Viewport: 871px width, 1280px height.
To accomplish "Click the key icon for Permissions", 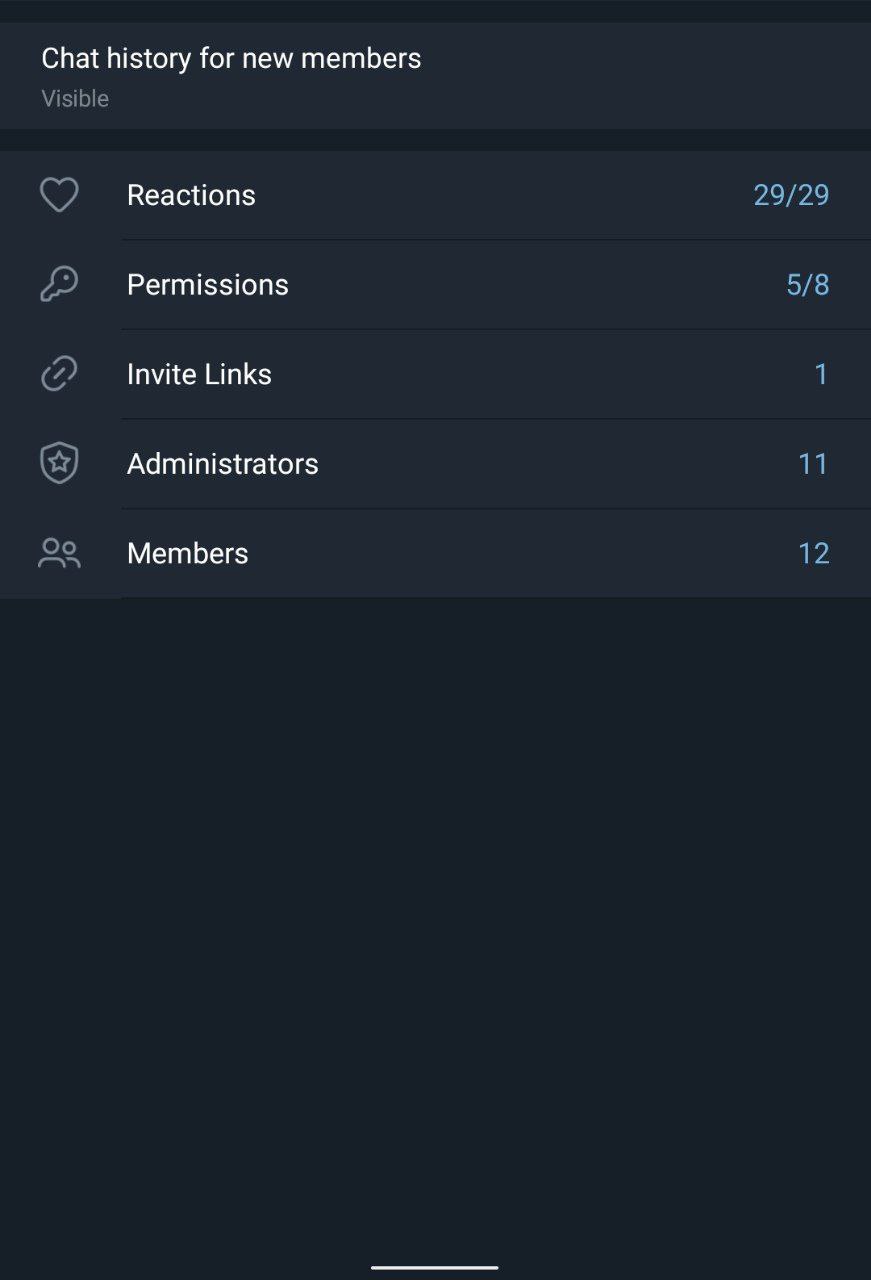I will (59, 285).
